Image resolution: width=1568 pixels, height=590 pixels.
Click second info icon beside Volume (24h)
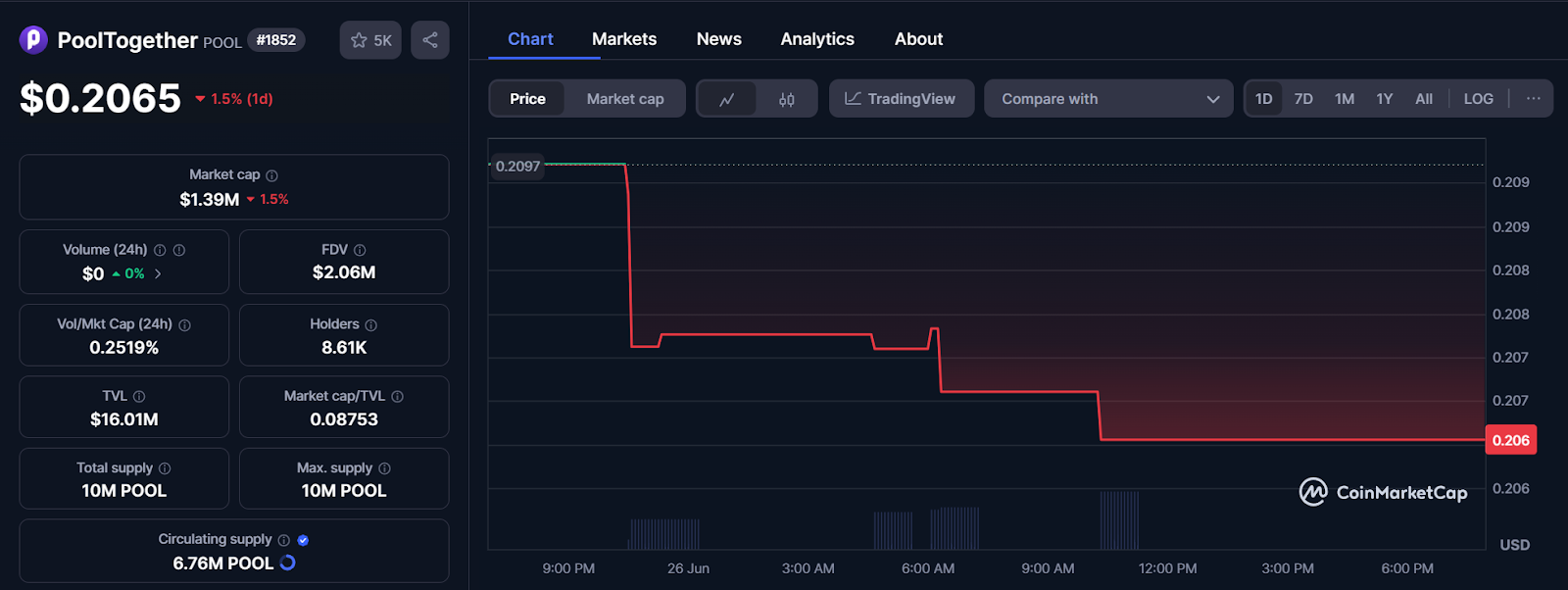(x=179, y=250)
